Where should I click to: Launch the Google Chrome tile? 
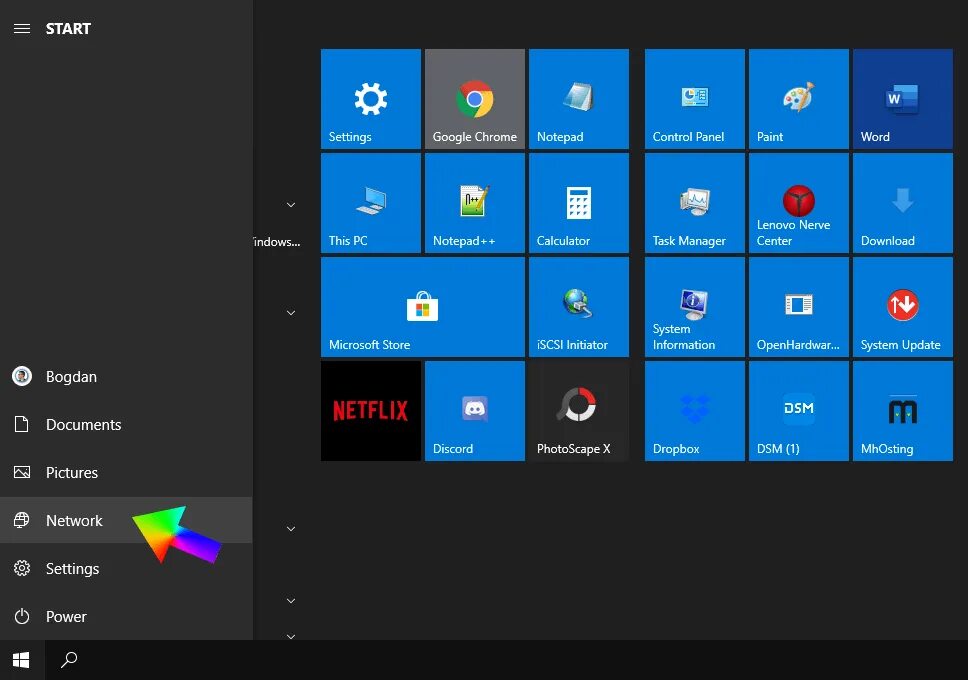(x=475, y=99)
